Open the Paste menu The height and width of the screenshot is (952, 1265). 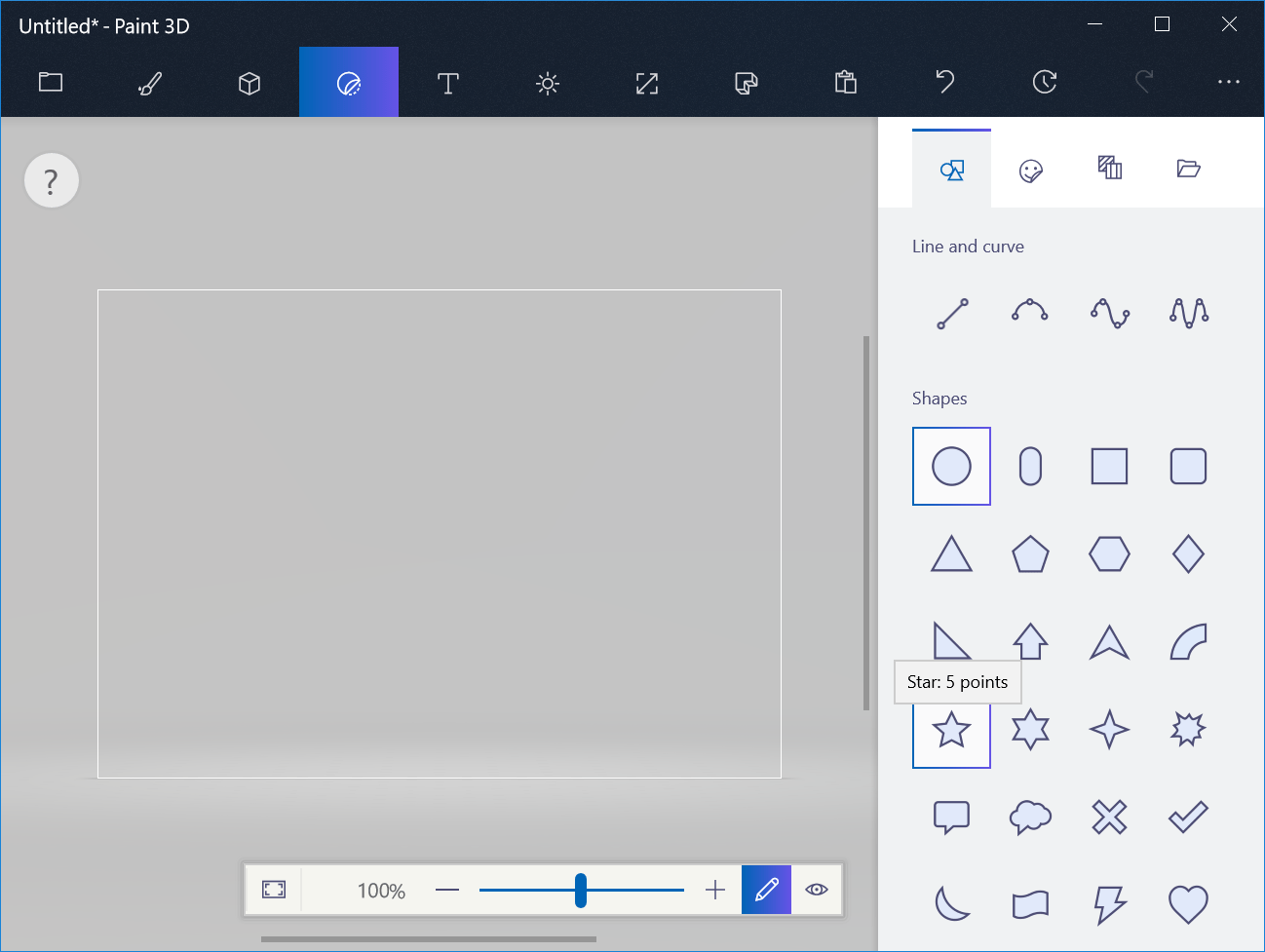tap(846, 83)
